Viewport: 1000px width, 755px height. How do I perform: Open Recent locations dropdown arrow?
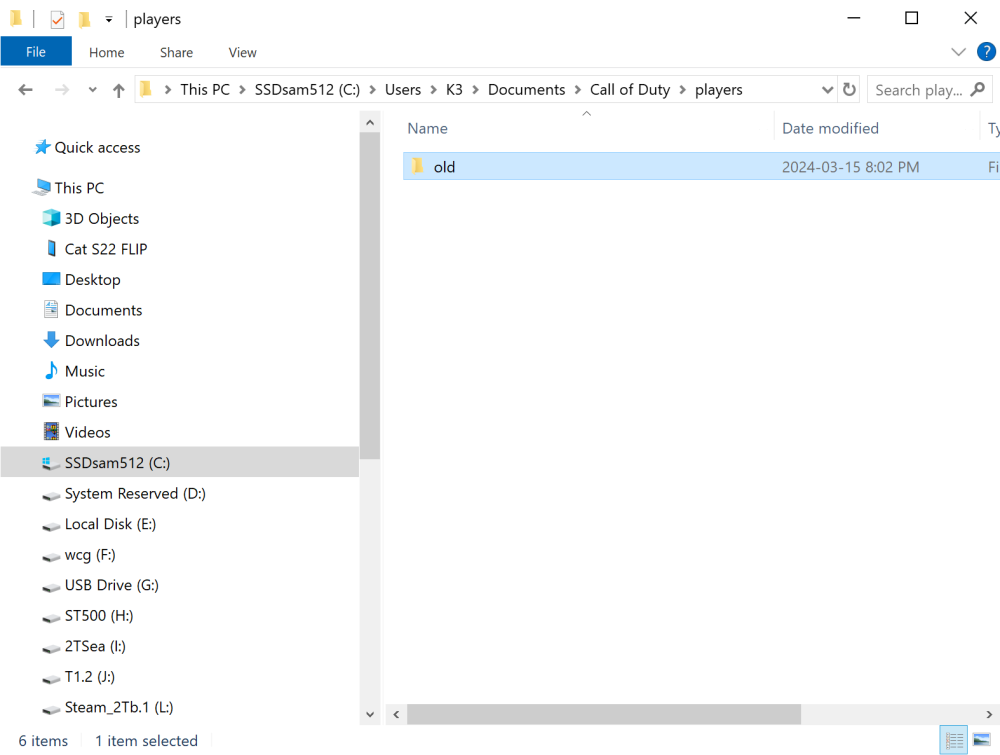pyautogui.click(x=92, y=90)
